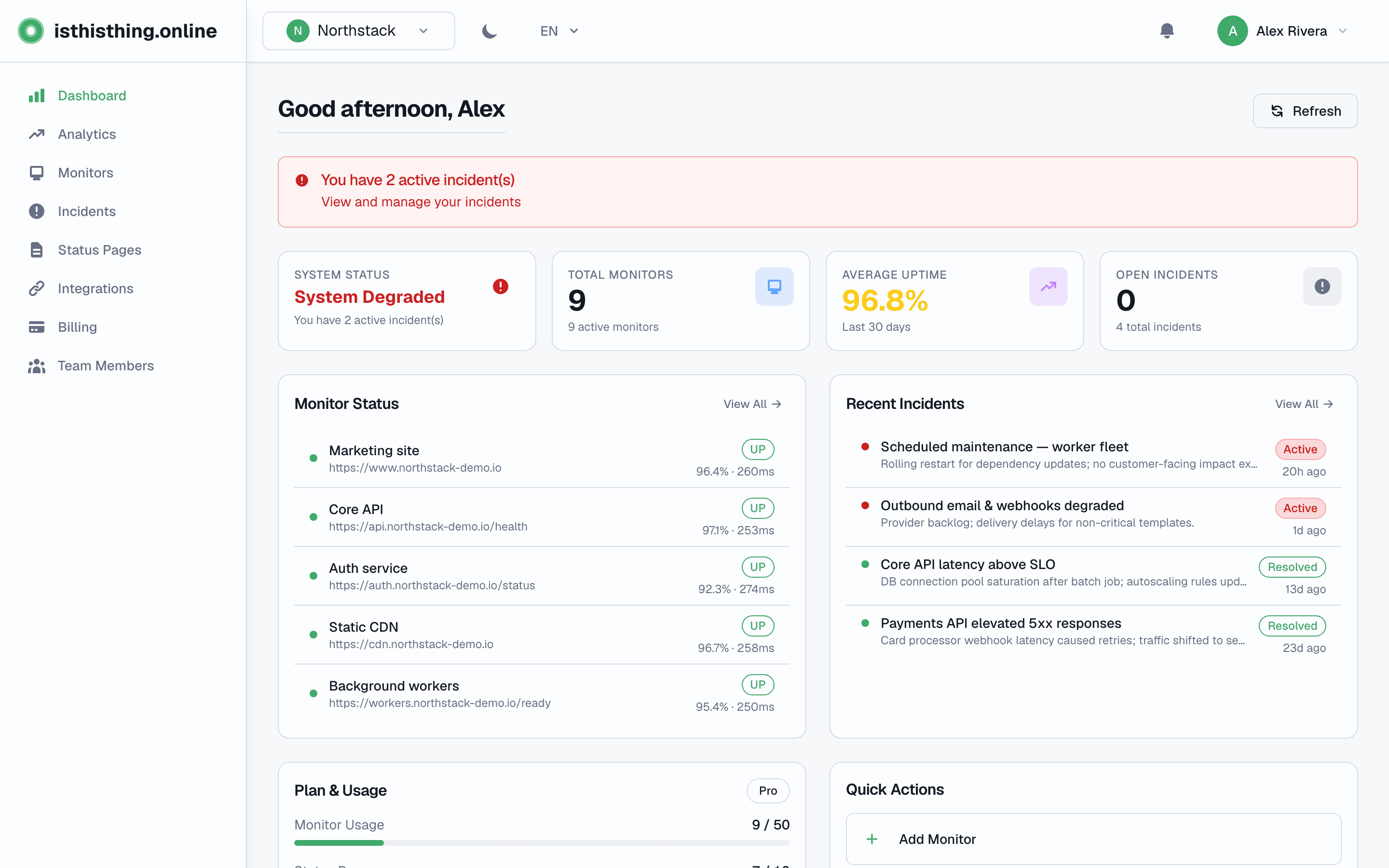
Task: Click the Analytics trend line icon
Action: [x=37, y=134]
